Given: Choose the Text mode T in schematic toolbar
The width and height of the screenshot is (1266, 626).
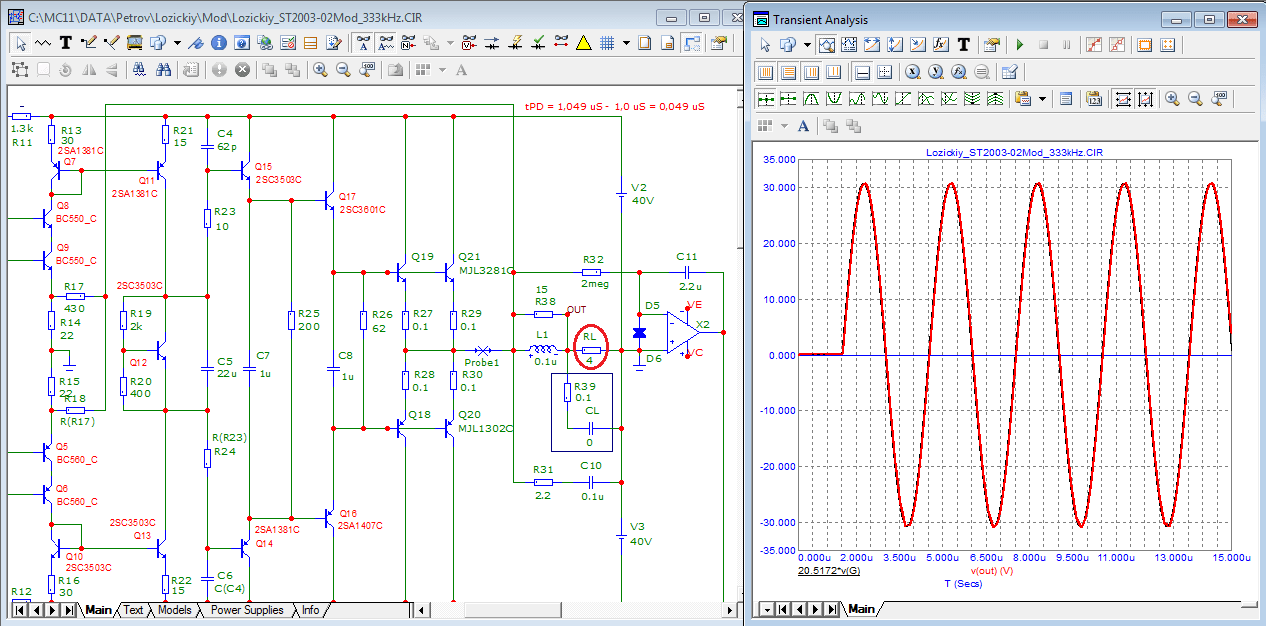Looking at the screenshot, I should (65, 44).
